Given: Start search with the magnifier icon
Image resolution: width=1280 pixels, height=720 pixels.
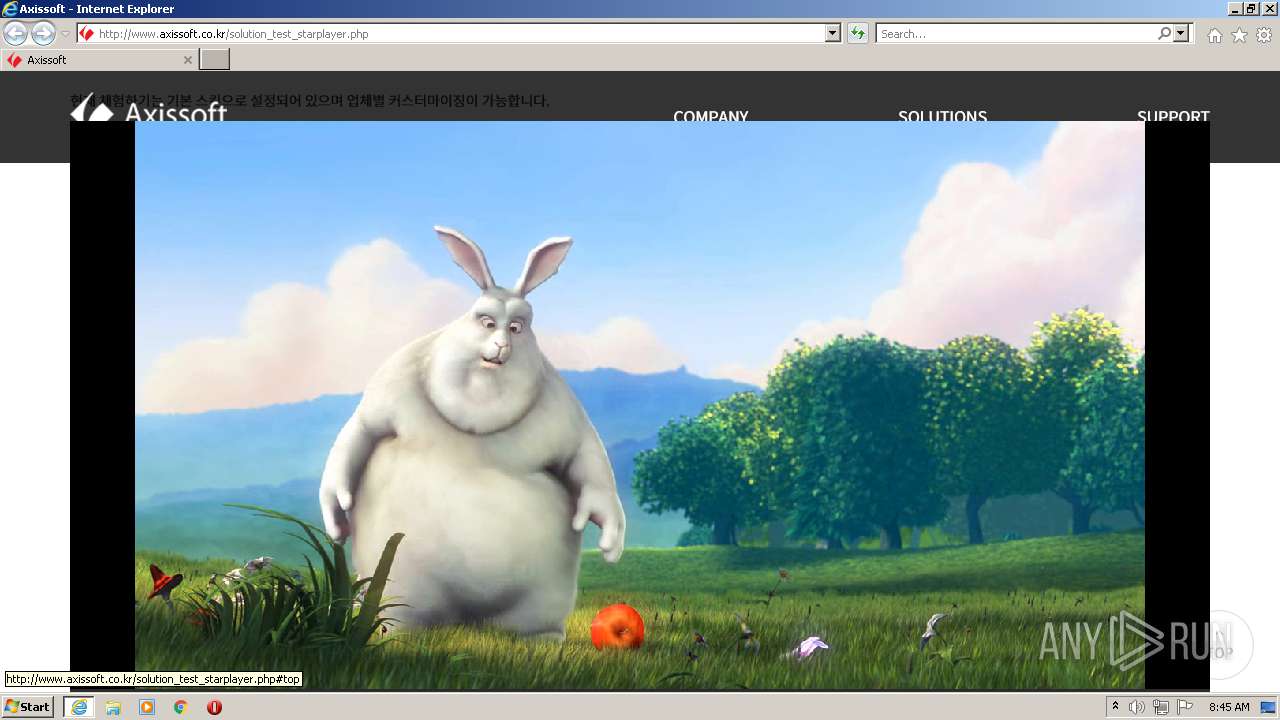Looking at the screenshot, I should (x=1165, y=33).
